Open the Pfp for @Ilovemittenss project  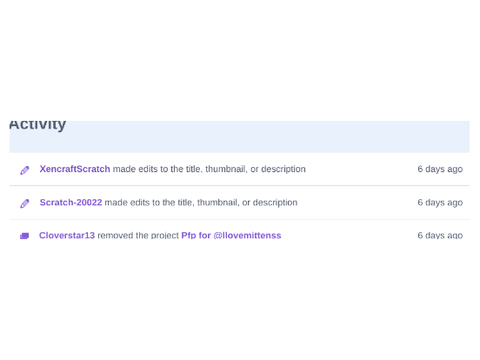231,235
